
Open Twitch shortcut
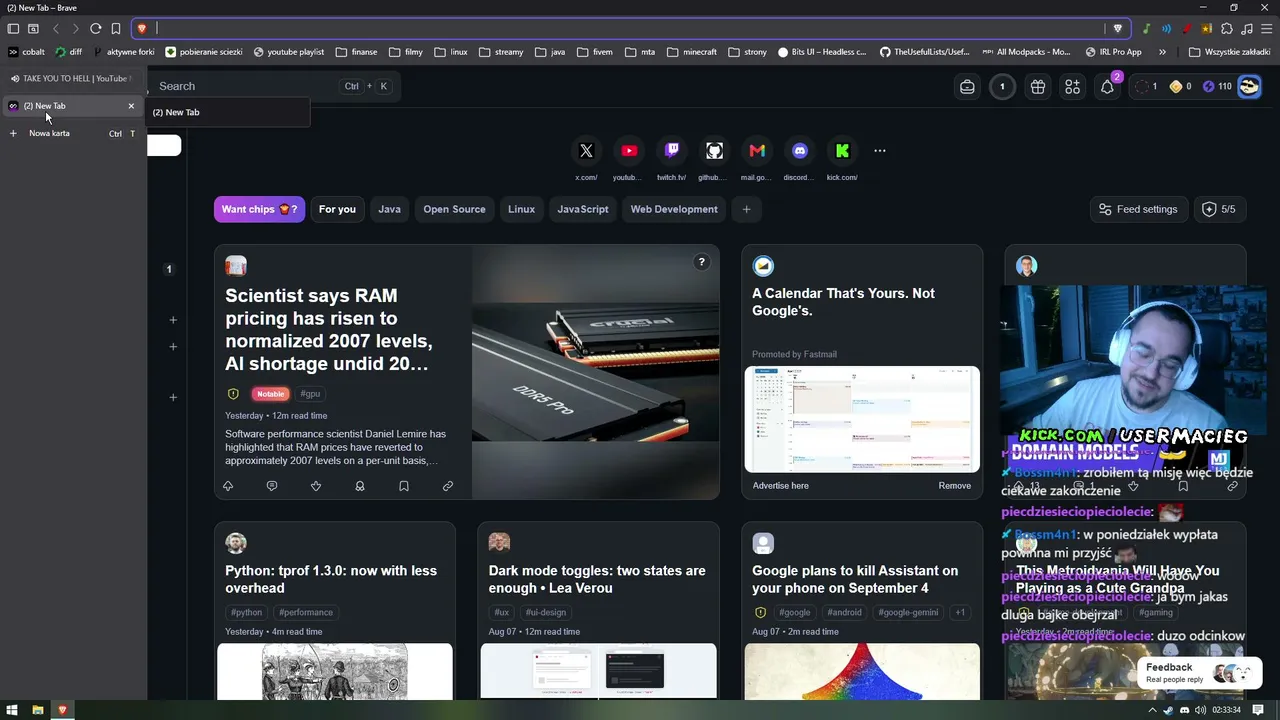pos(672,151)
